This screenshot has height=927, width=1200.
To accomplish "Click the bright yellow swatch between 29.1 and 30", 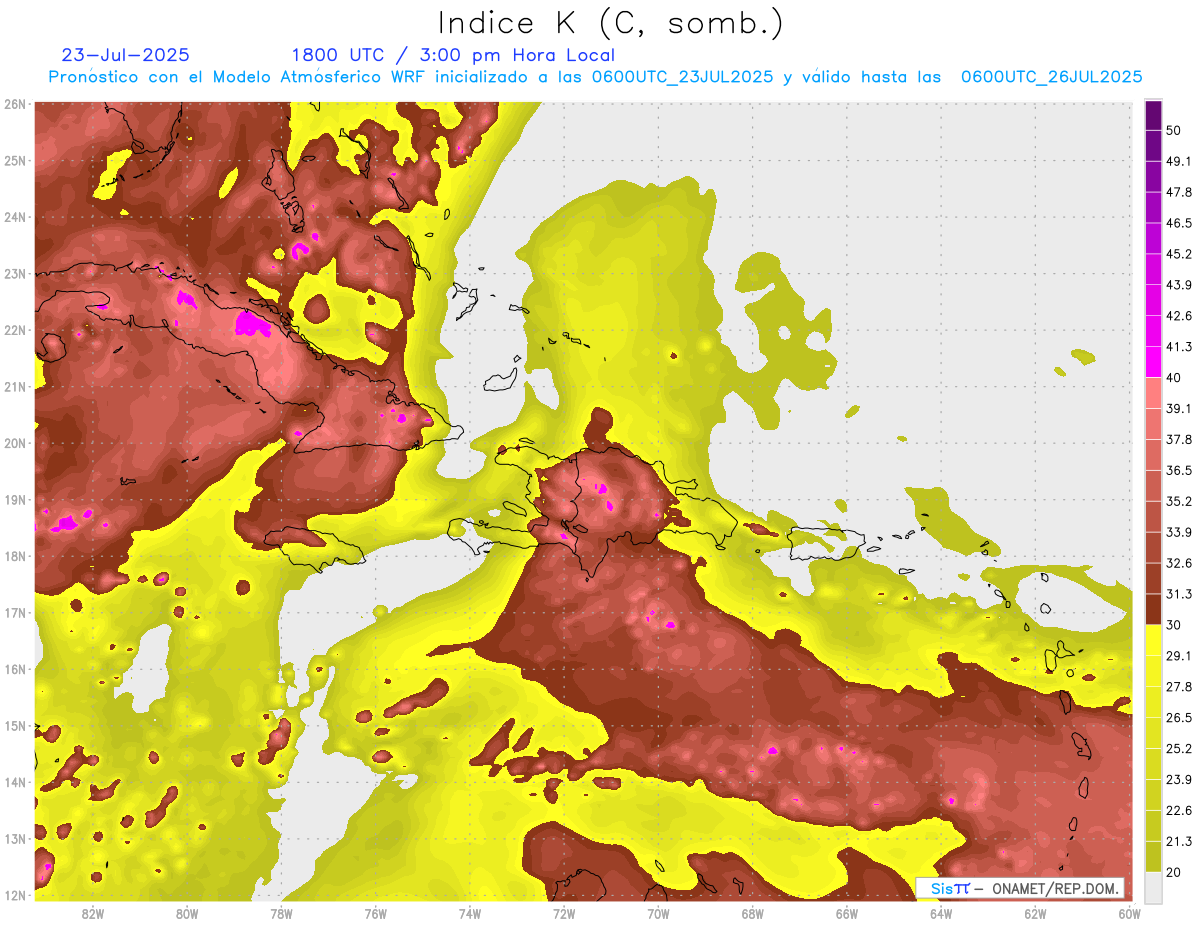I will point(1153,640).
